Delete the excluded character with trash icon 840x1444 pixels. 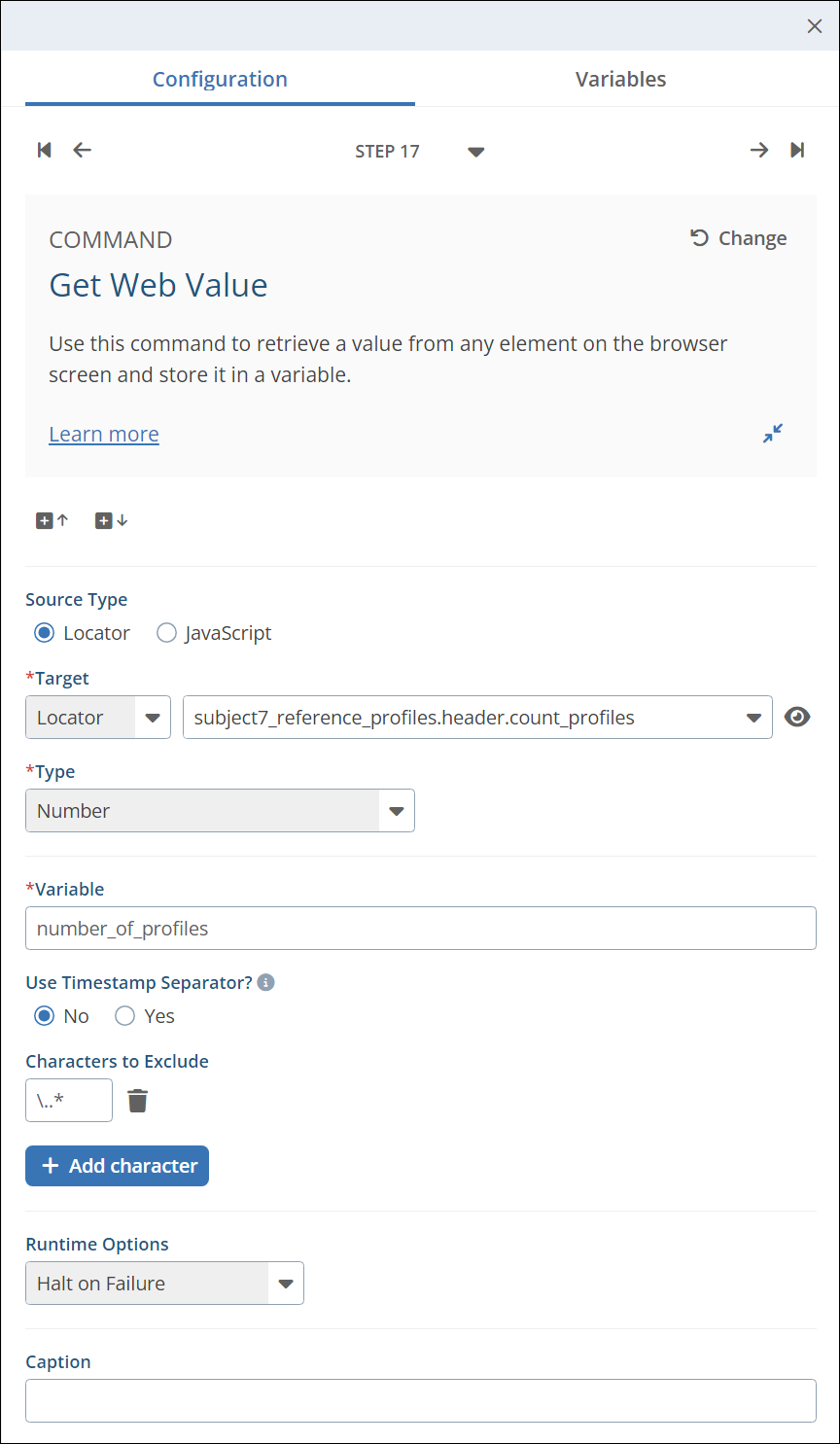[138, 1101]
